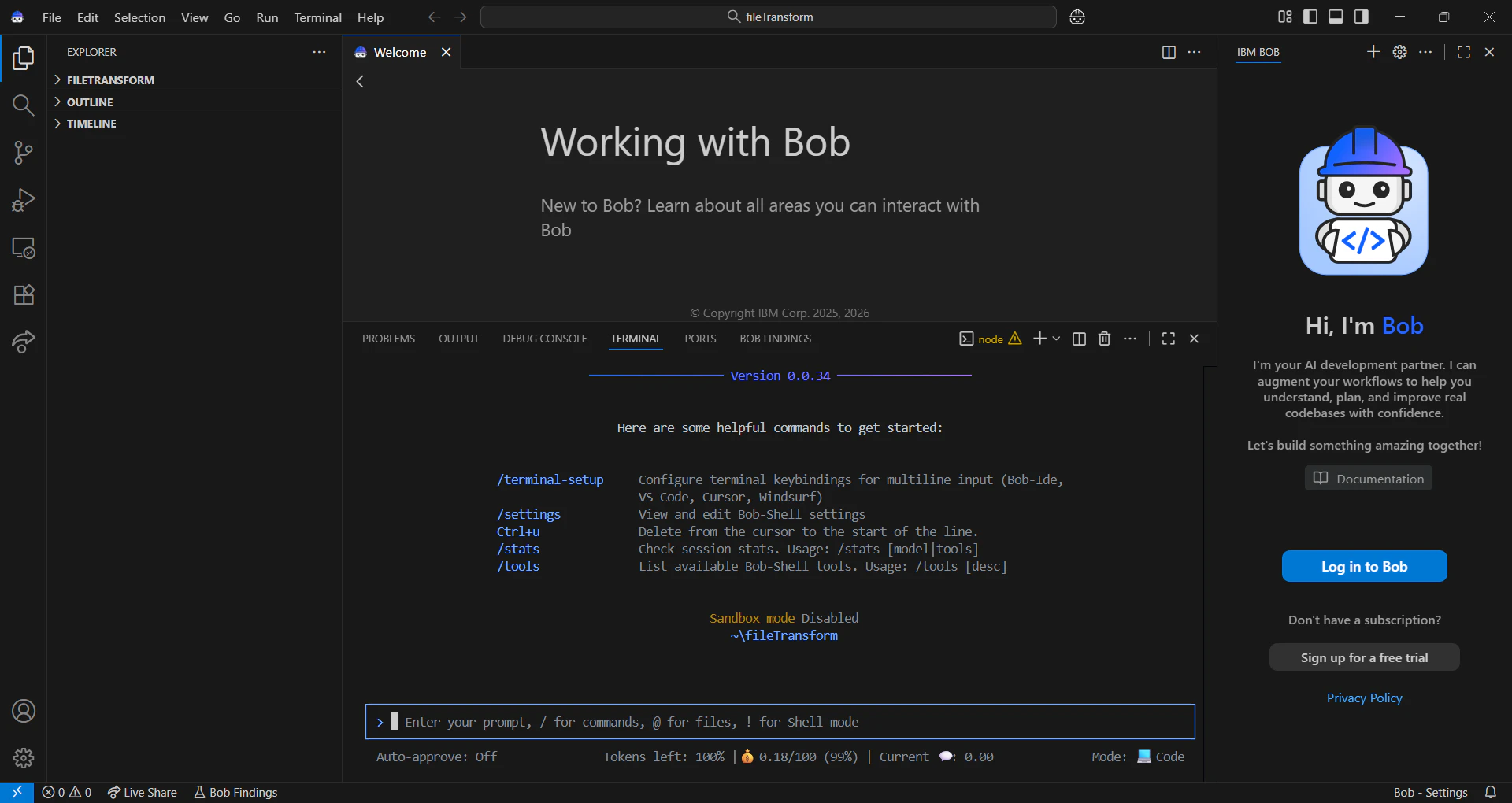1512x803 pixels.
Task: Close the terminal panel
Action: [1194, 339]
